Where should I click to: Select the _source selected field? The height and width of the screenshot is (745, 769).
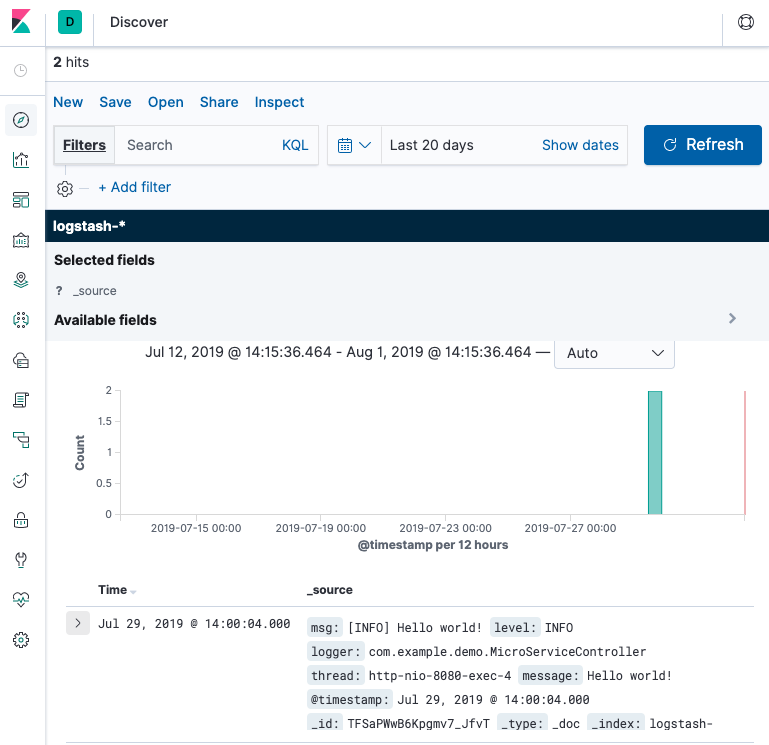tap(95, 291)
